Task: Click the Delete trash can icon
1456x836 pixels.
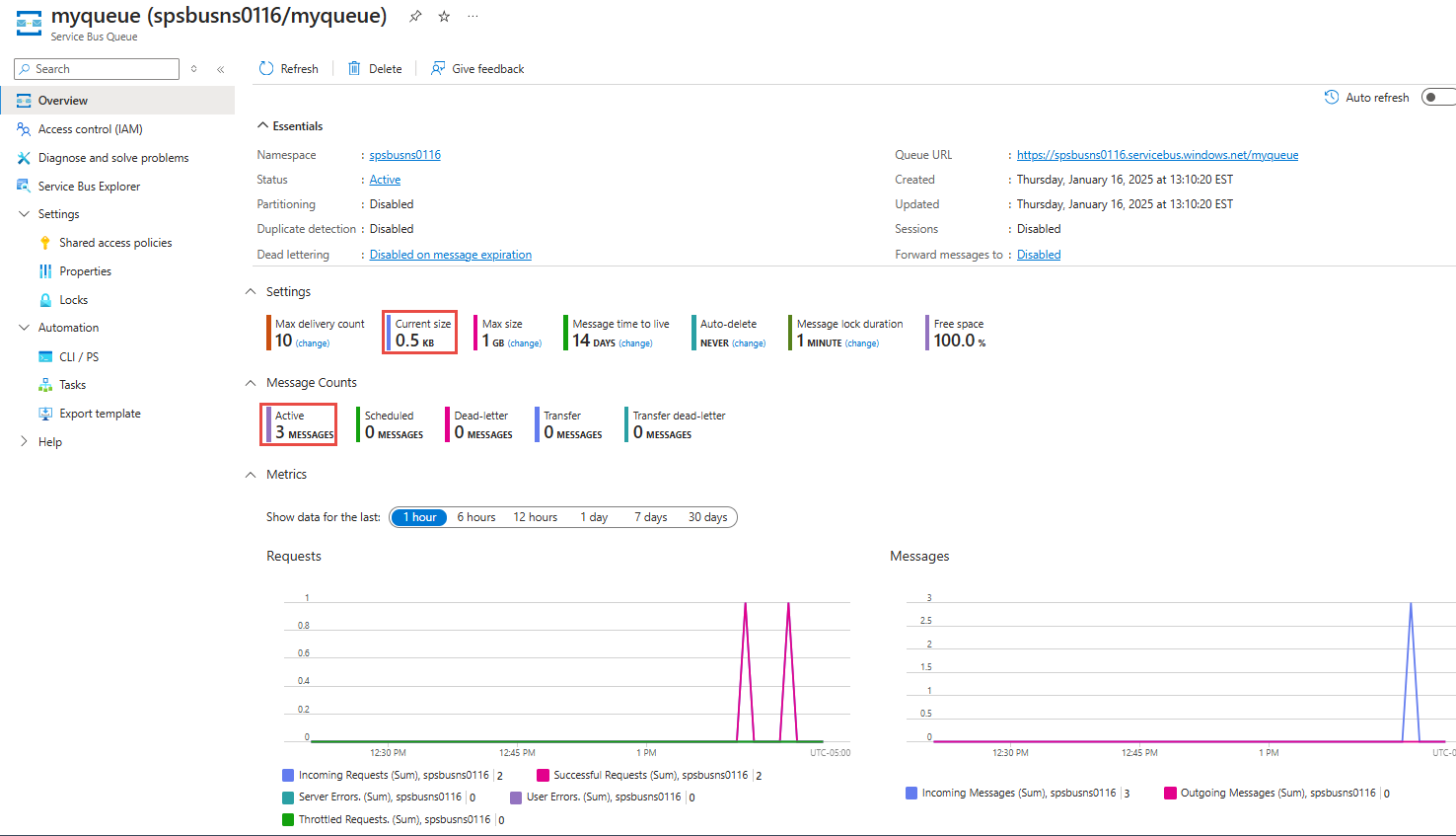Action: click(x=354, y=68)
